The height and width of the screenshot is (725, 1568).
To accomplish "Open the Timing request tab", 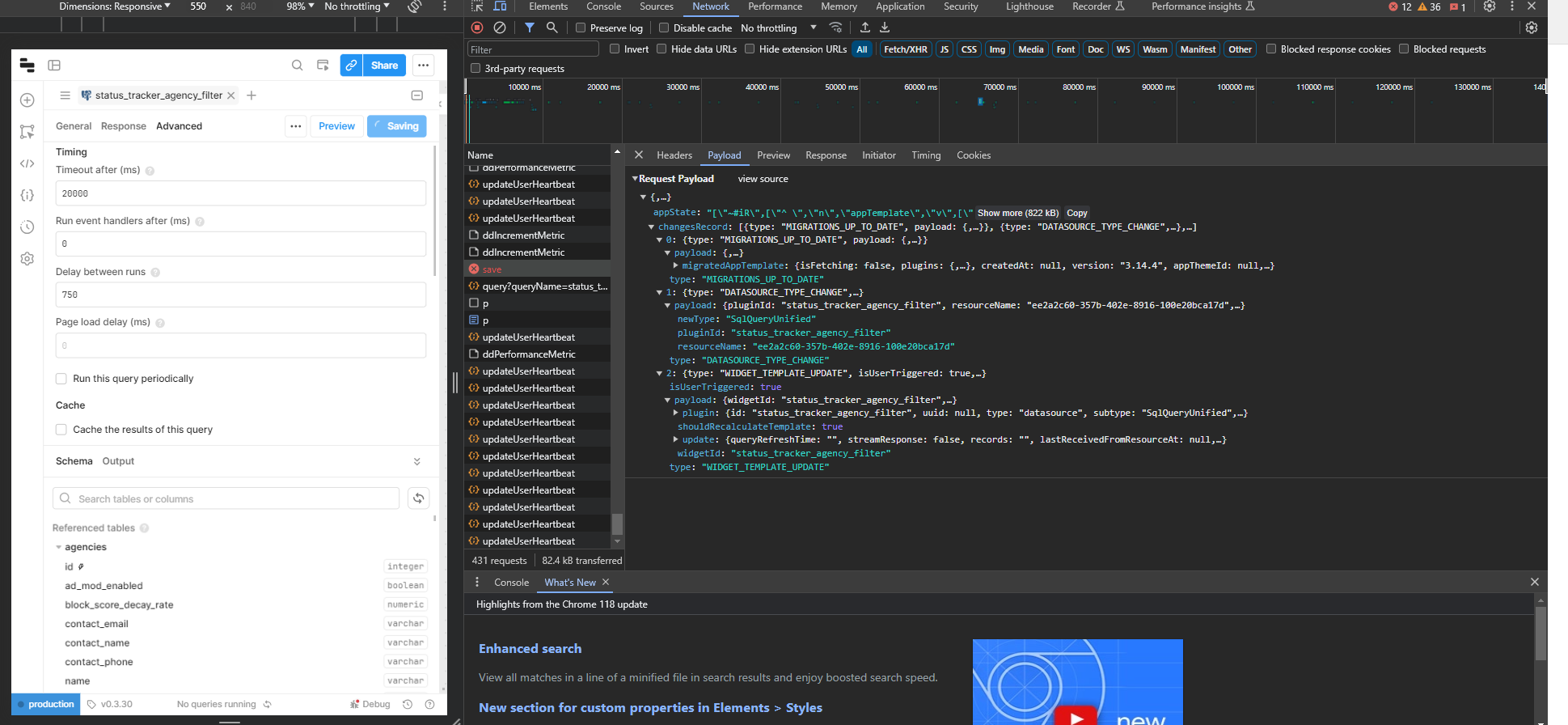I will coord(926,155).
